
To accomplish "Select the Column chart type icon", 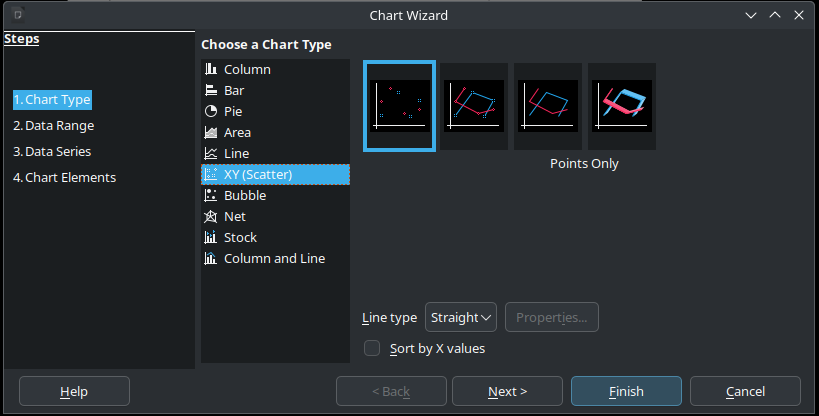I will 211,69.
